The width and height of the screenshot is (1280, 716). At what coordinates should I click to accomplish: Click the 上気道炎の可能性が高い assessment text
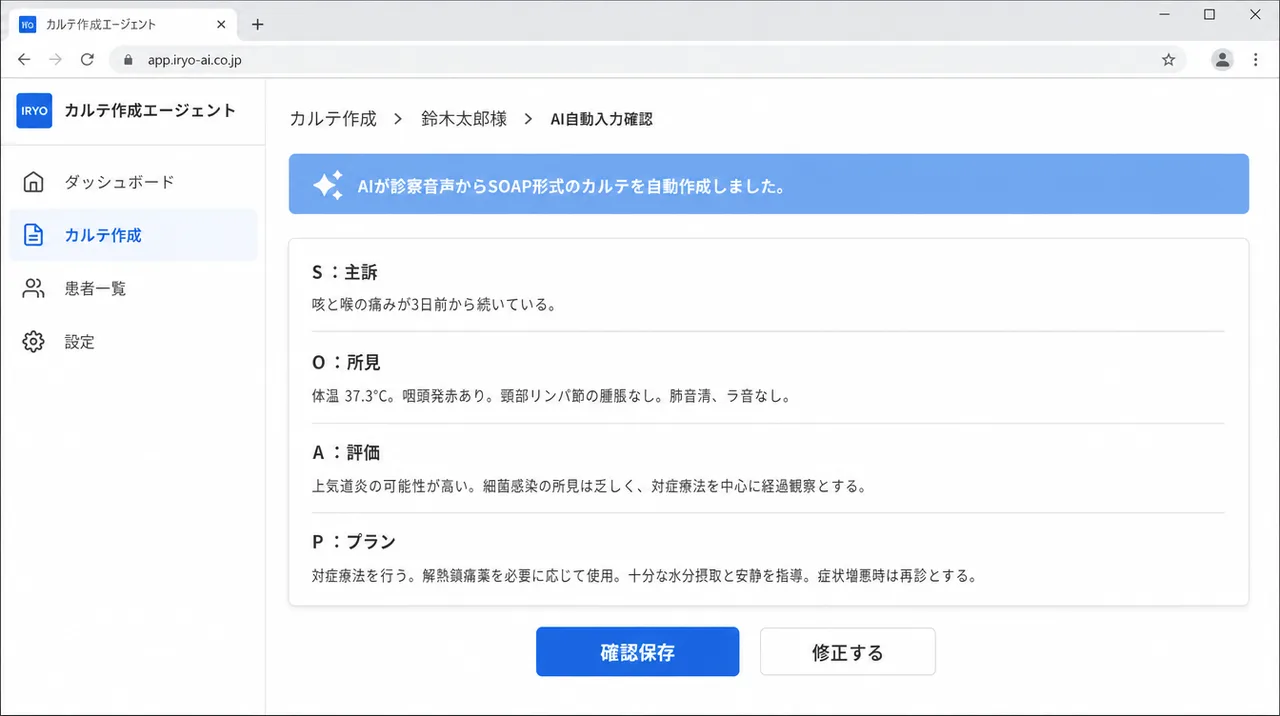589,486
